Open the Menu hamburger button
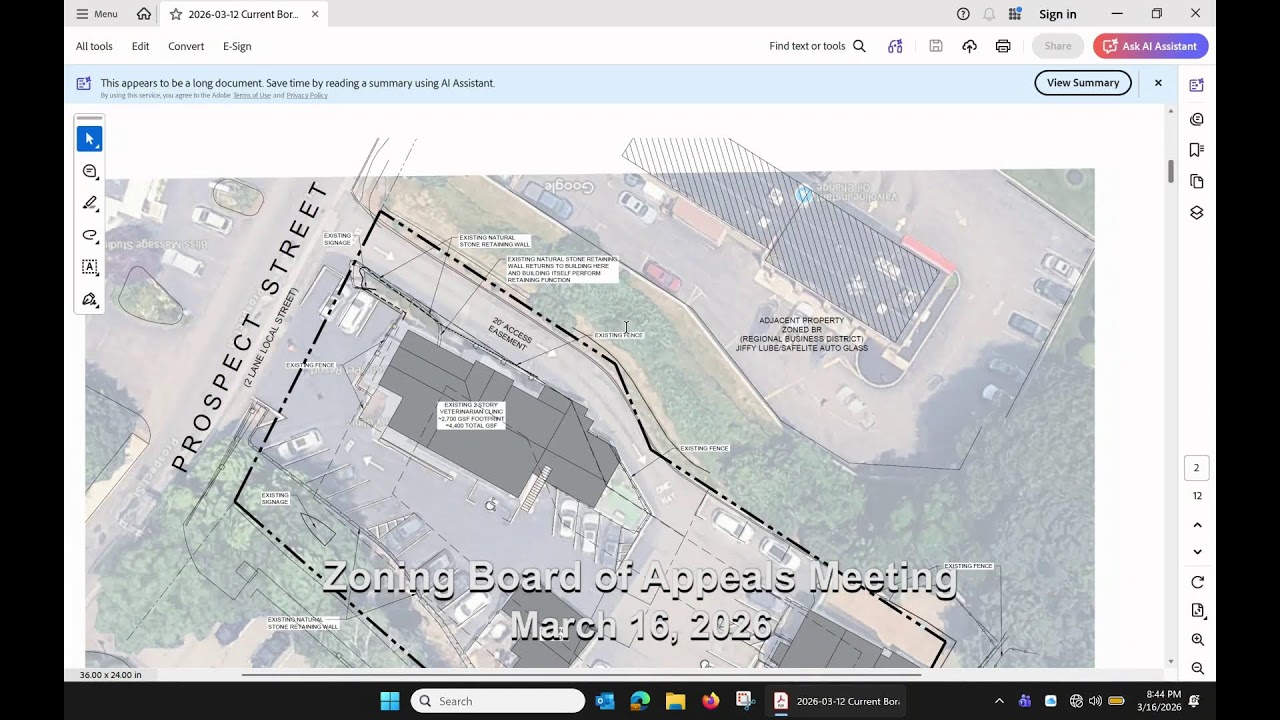The image size is (1280, 720). pos(97,14)
